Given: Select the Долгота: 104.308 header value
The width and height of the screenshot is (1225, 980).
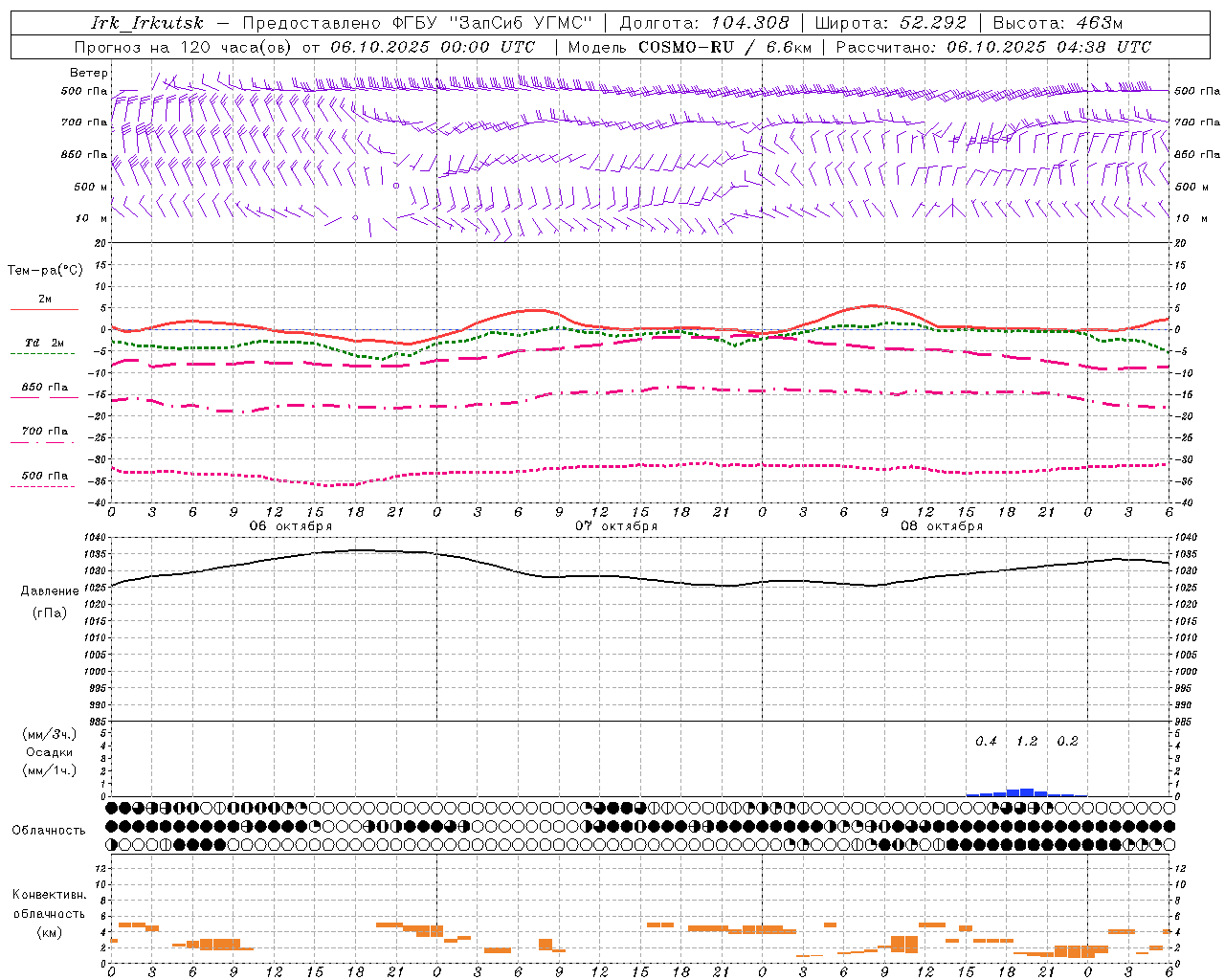Looking at the screenshot, I should pyautogui.click(x=704, y=23).
